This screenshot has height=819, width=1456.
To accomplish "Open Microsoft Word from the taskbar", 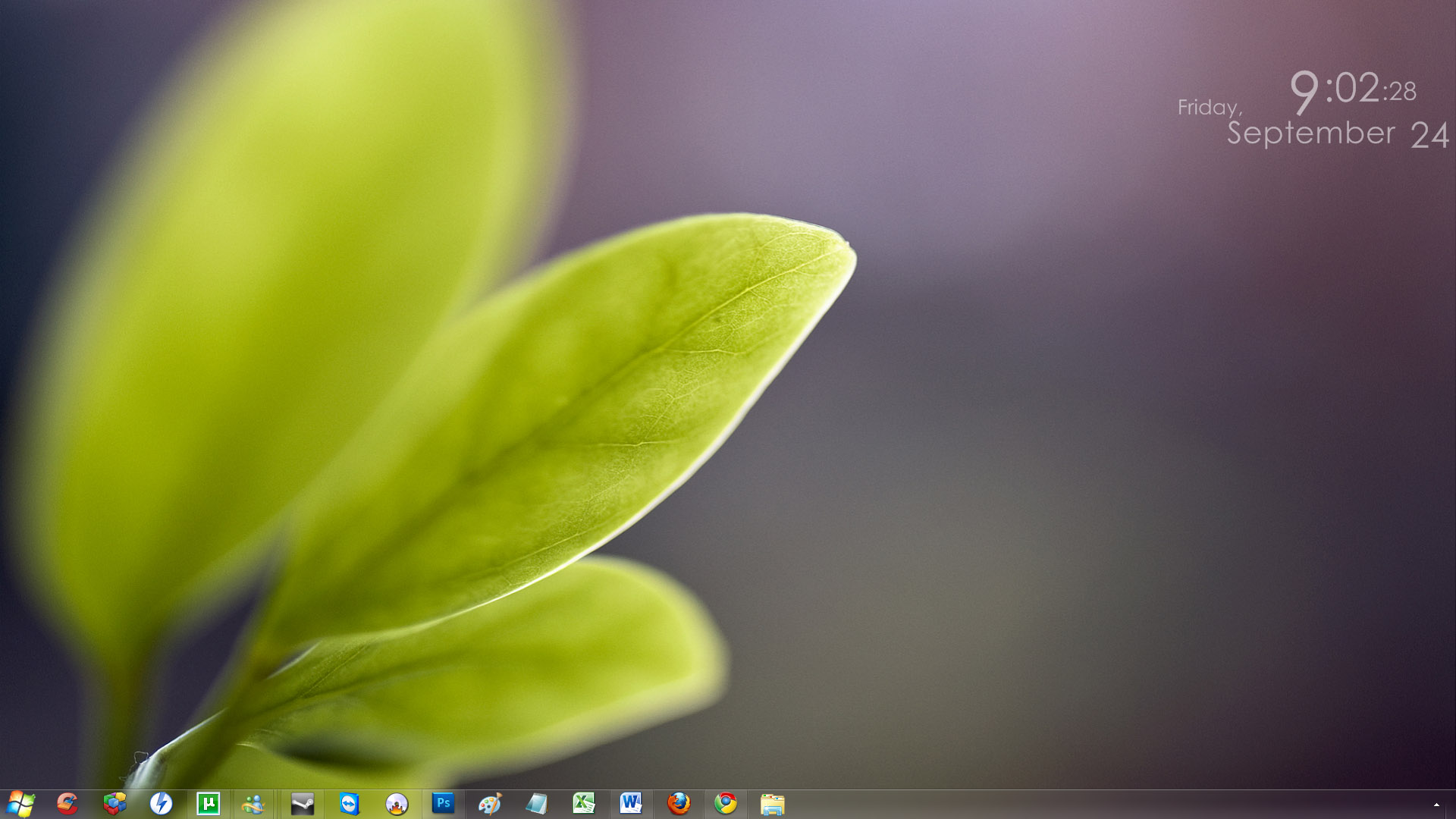I will 631,803.
